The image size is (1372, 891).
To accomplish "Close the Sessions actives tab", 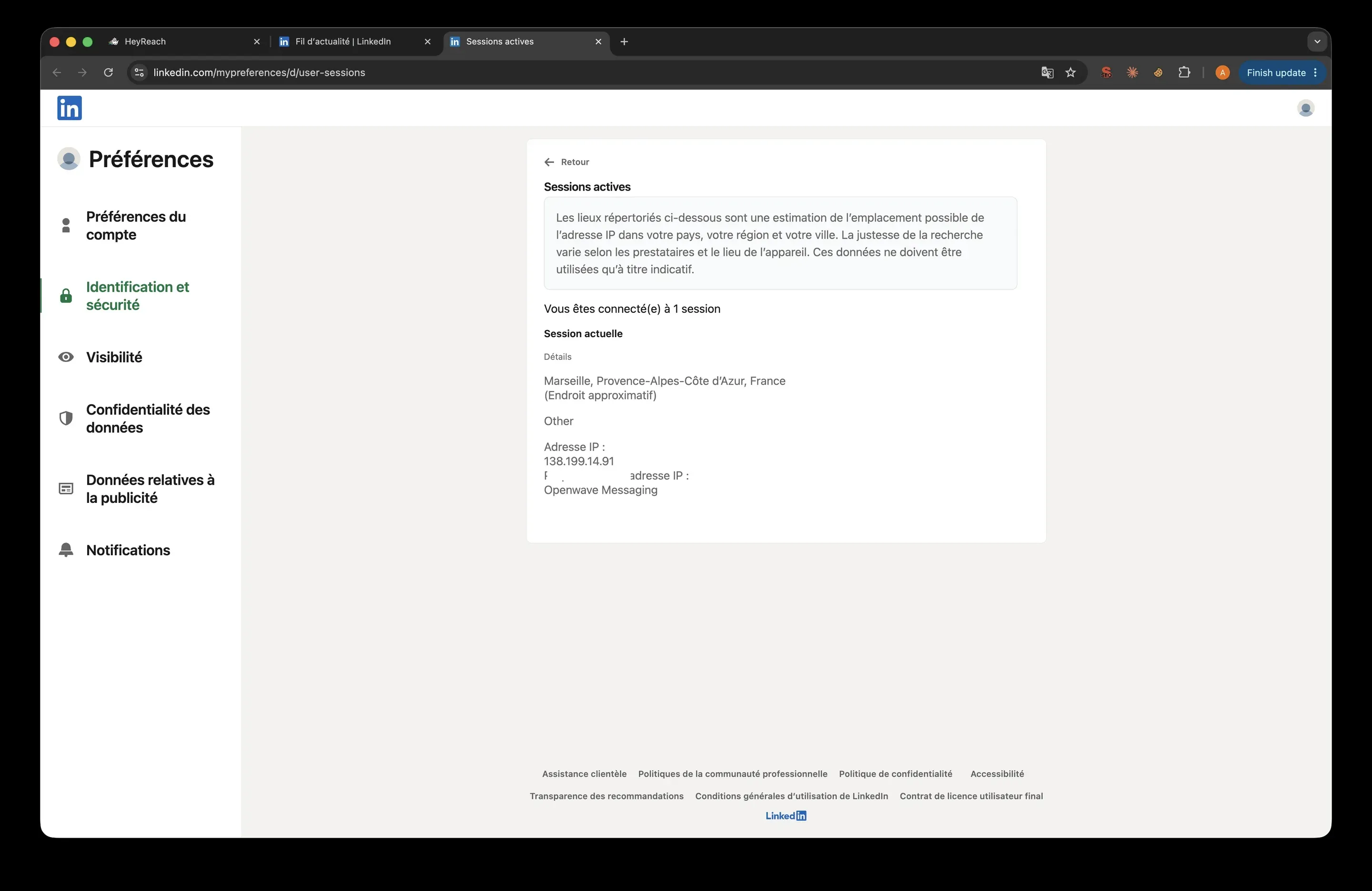I will tap(598, 41).
